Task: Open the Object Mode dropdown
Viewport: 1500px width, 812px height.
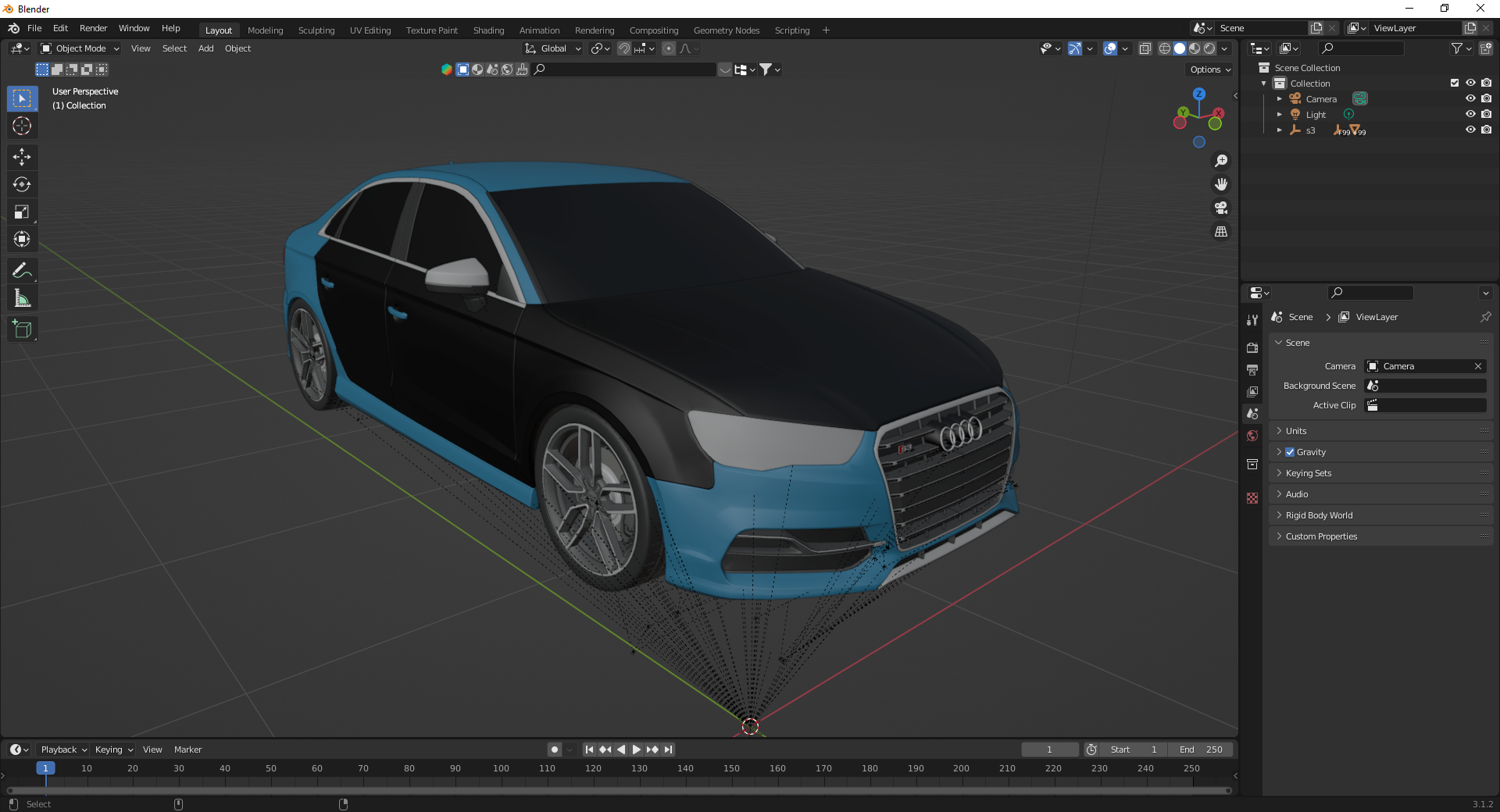Action: (x=80, y=48)
